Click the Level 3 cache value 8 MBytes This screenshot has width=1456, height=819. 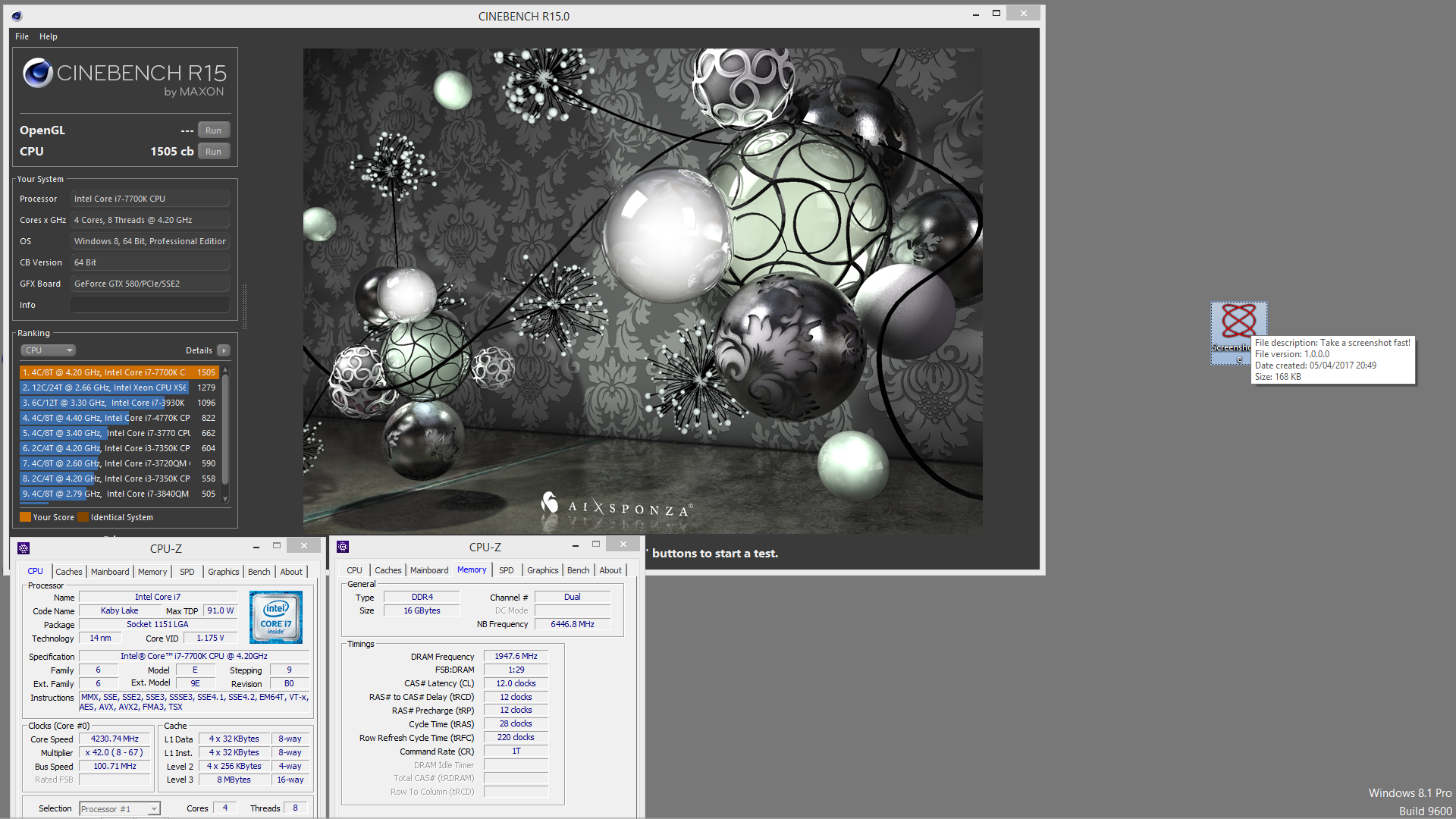tap(234, 780)
